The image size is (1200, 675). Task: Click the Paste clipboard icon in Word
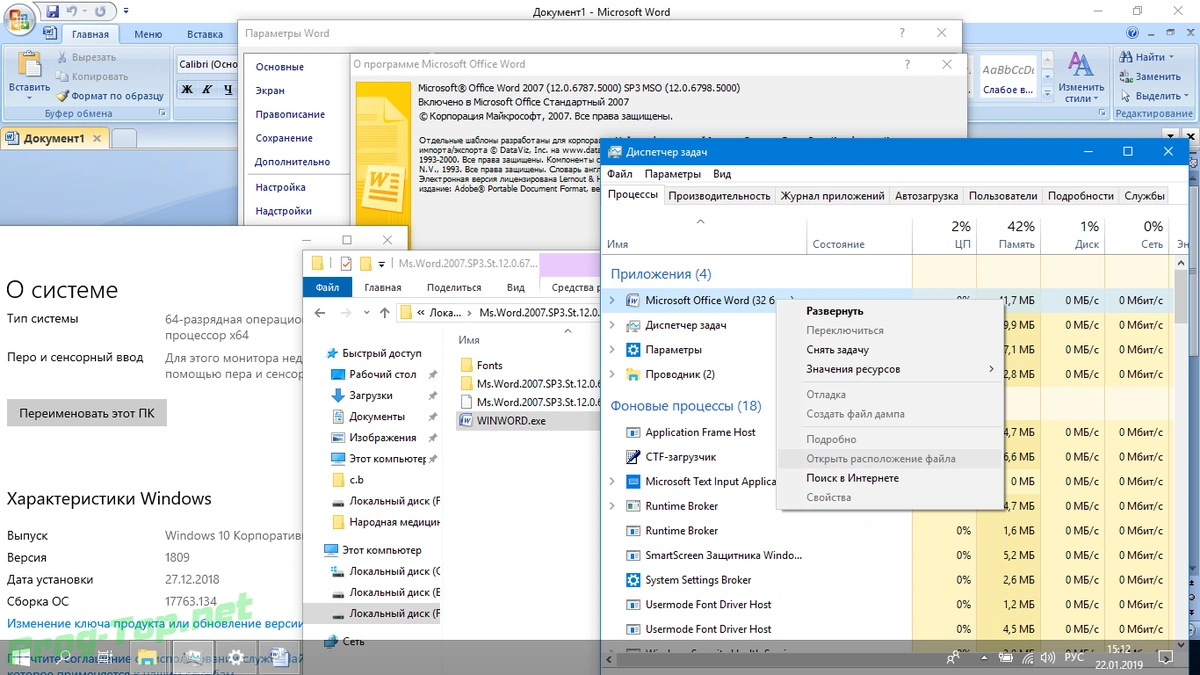(x=30, y=64)
